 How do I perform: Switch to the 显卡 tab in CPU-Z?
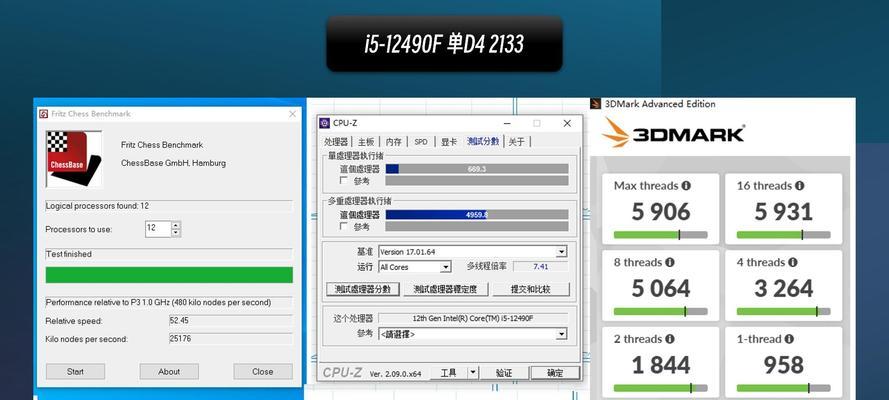(x=448, y=142)
